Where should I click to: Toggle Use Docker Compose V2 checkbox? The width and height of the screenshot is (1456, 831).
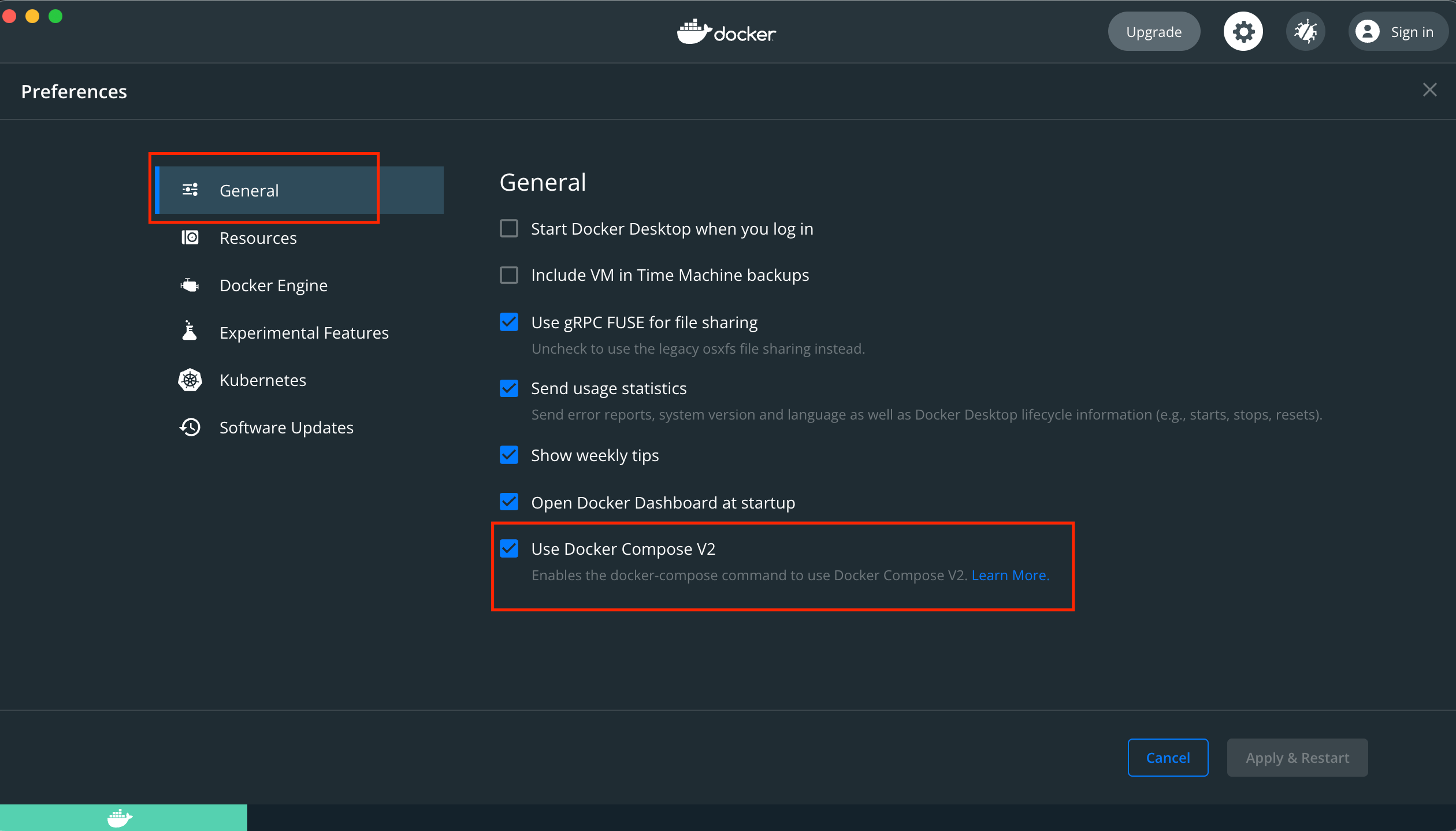click(510, 549)
